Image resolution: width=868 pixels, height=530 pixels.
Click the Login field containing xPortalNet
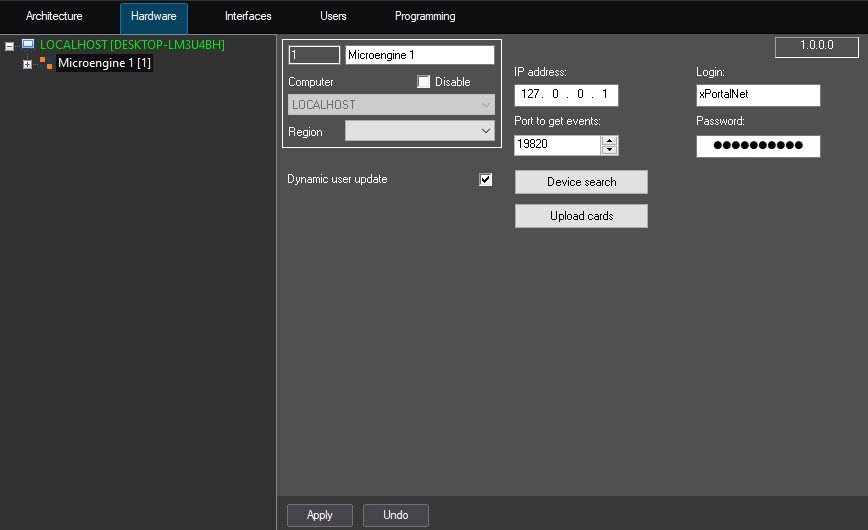point(758,95)
